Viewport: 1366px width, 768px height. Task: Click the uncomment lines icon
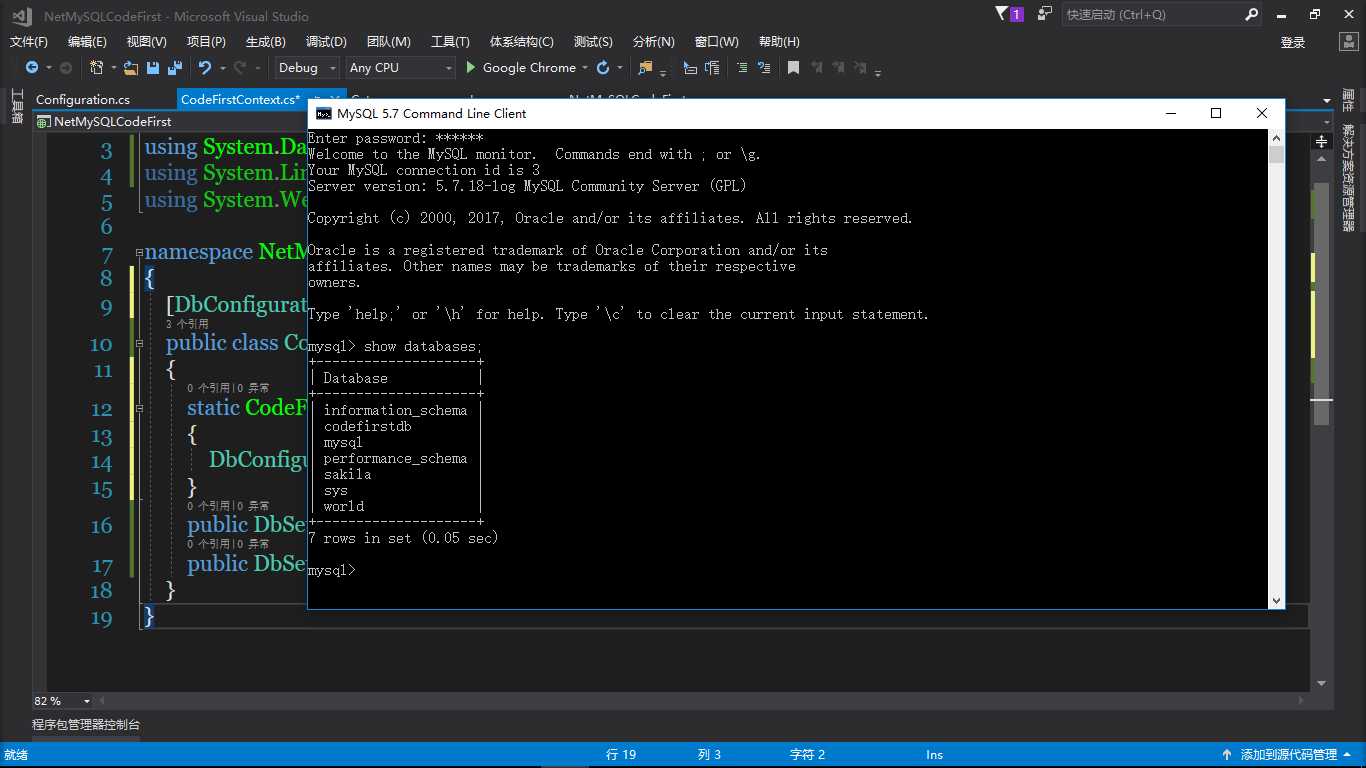tap(764, 68)
